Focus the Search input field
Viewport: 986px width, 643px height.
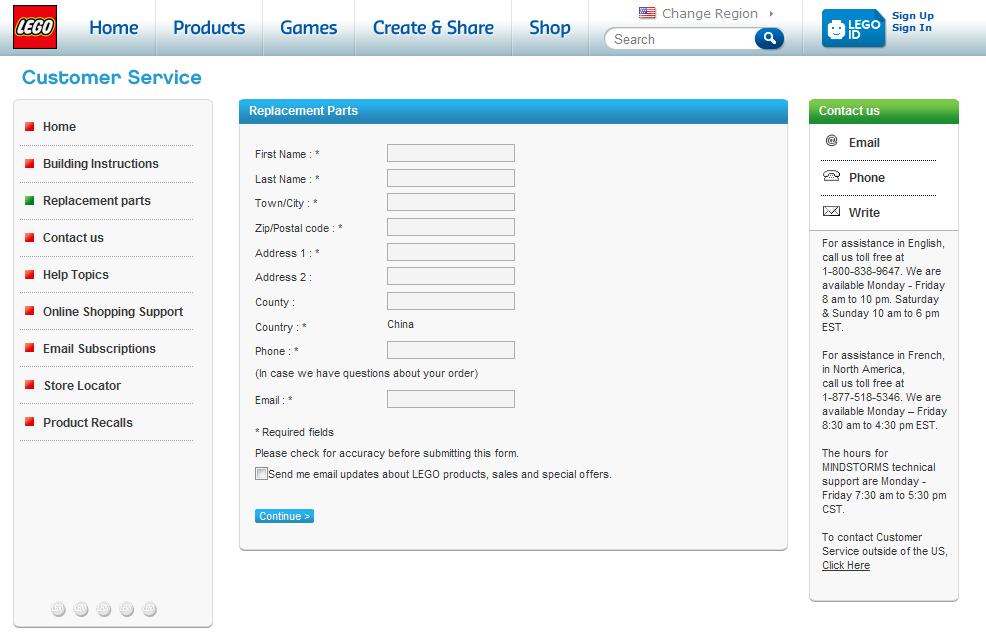click(682, 40)
